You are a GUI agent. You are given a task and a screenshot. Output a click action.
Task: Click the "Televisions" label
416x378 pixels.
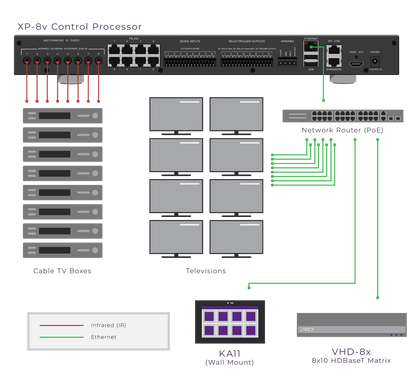point(206,271)
